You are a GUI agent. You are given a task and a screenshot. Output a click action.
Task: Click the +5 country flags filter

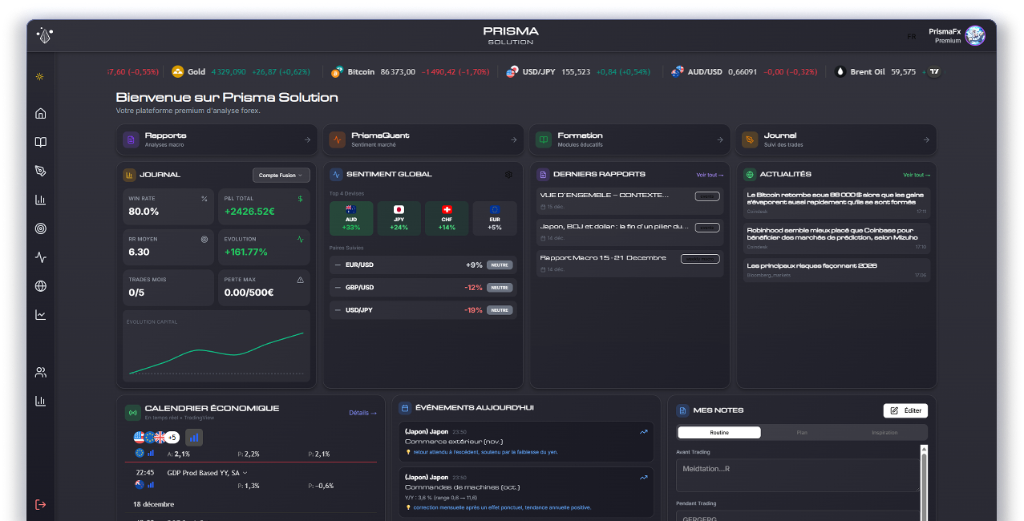tap(172, 437)
